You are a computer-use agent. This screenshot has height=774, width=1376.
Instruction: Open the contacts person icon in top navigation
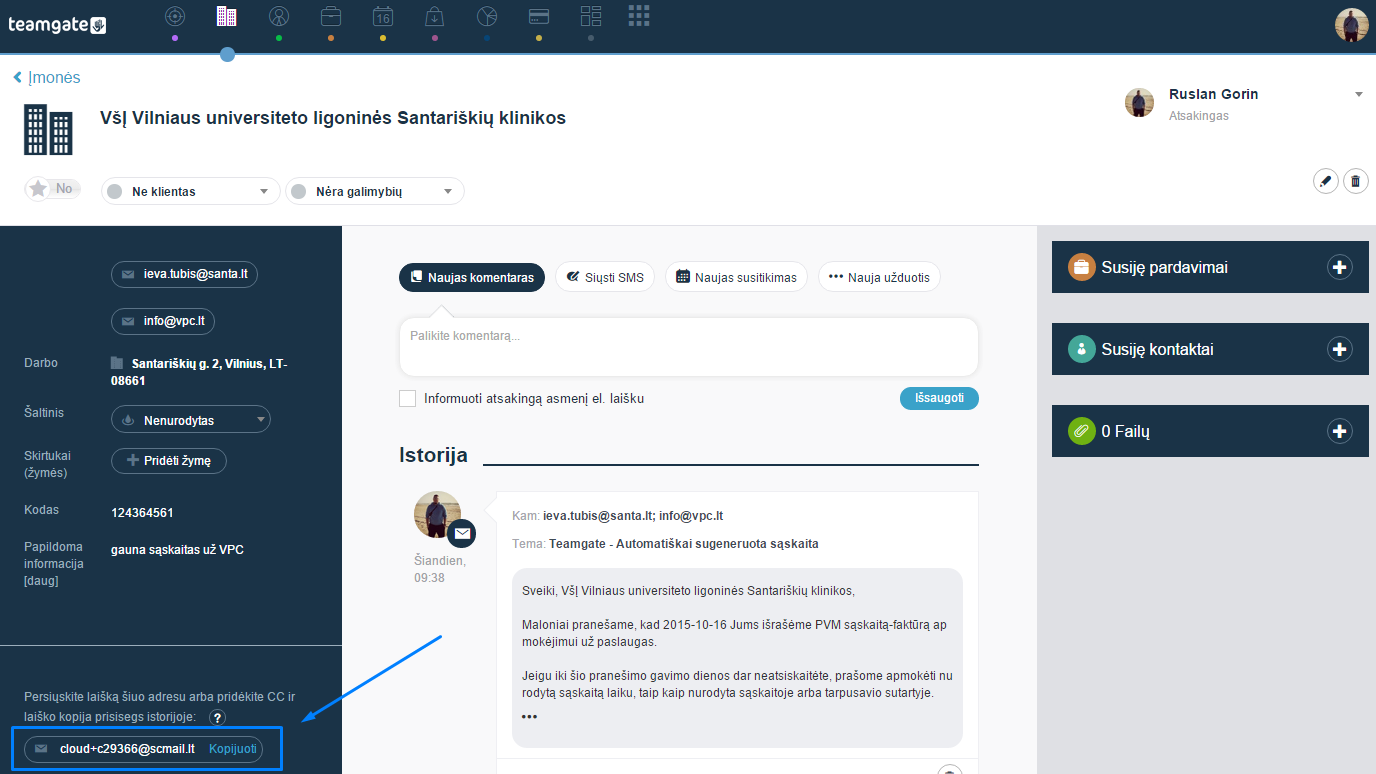pos(279,16)
